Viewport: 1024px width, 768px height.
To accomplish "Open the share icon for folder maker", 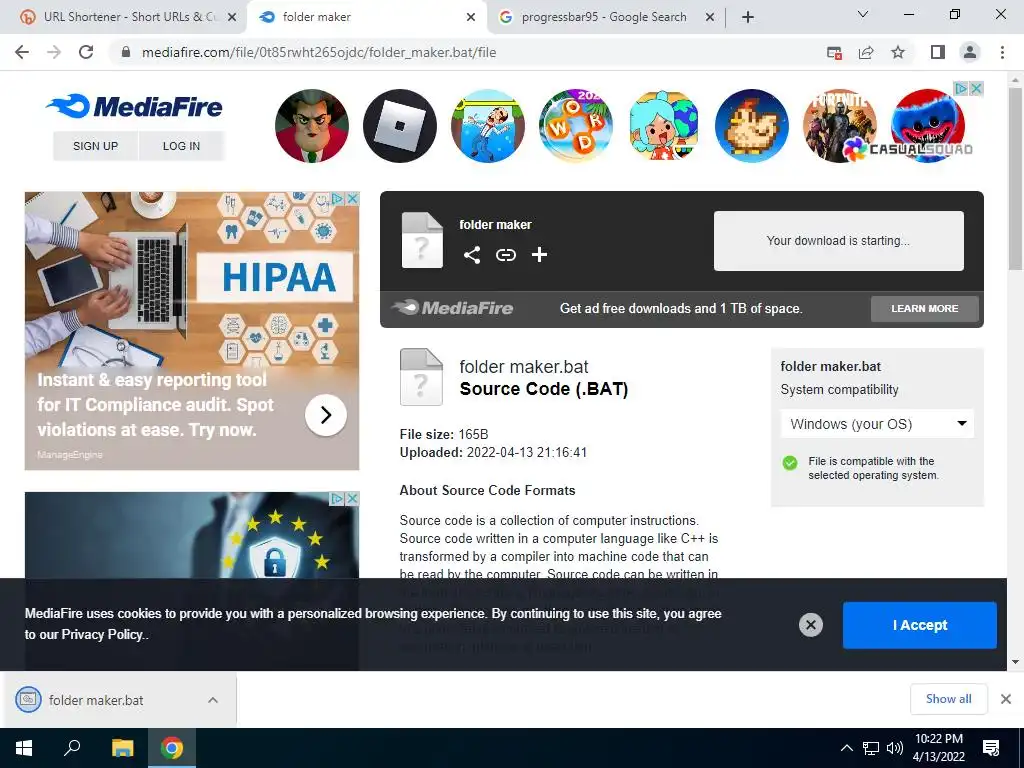I will 472,255.
